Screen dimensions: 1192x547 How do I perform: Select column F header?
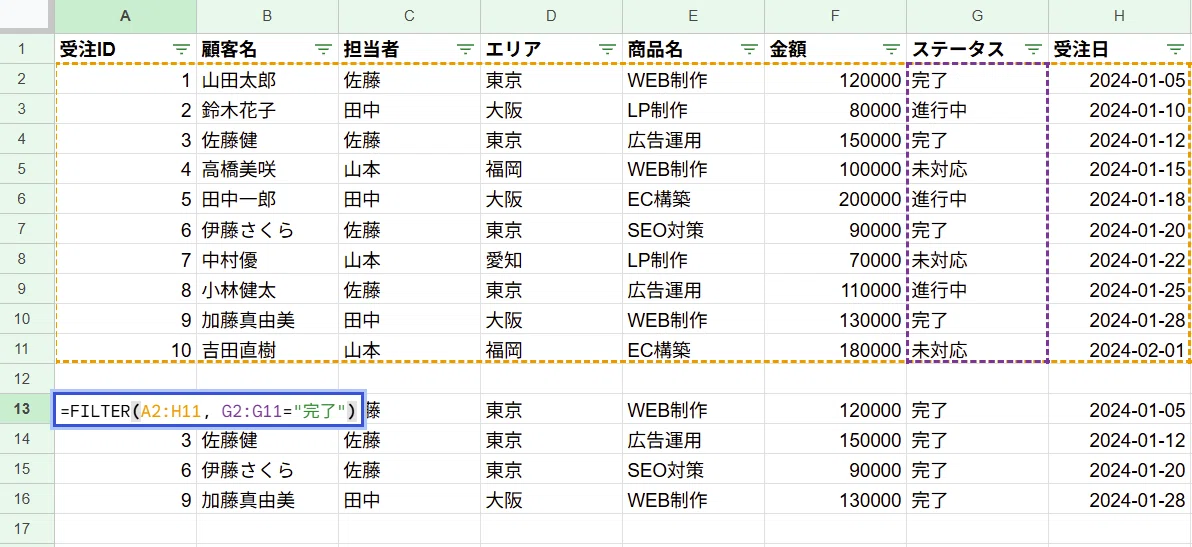point(835,16)
